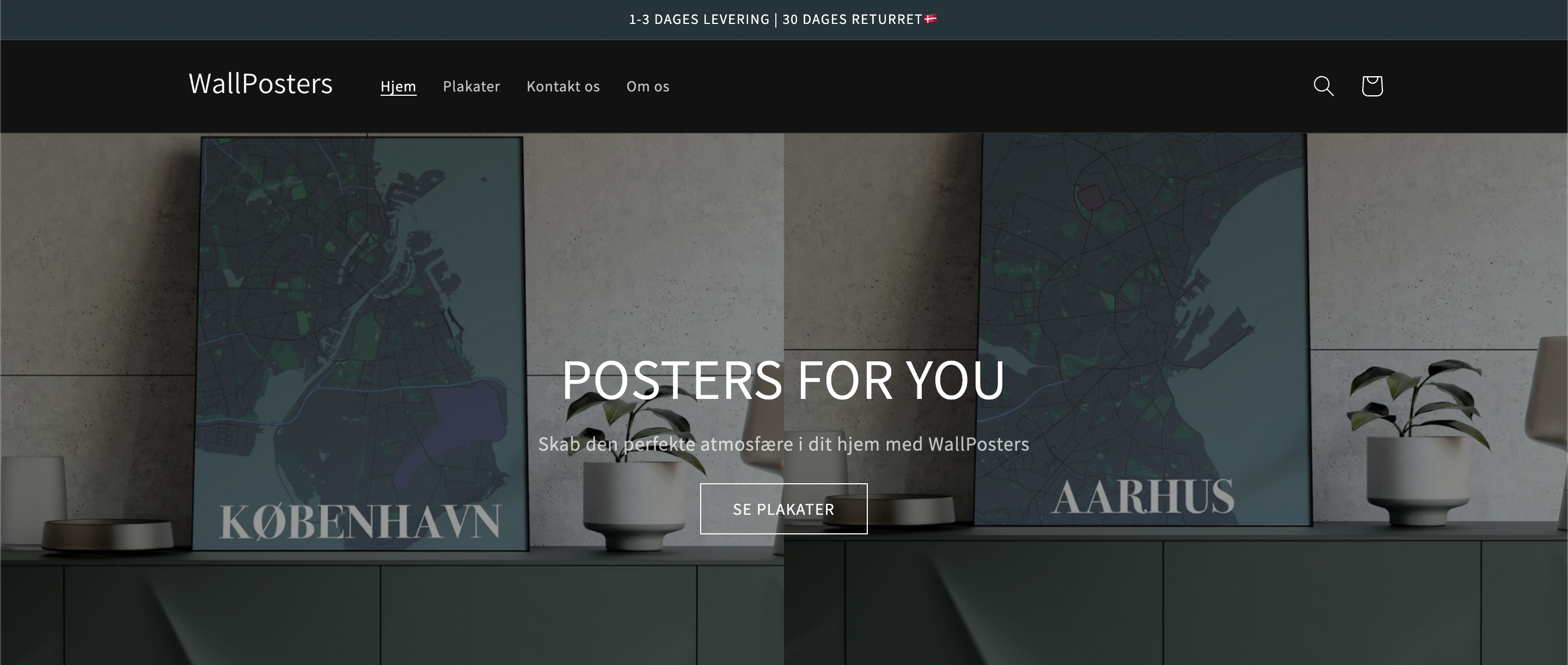This screenshot has height=665, width=1568.
Task: Click the KØBENHAVN title on the poster
Action: 360,521
